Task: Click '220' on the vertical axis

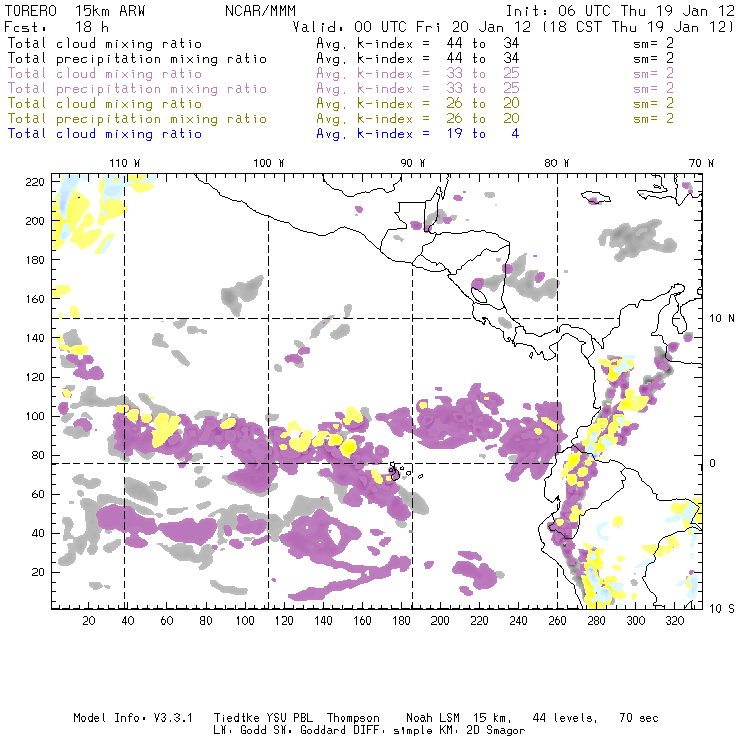Action: click(x=35, y=182)
